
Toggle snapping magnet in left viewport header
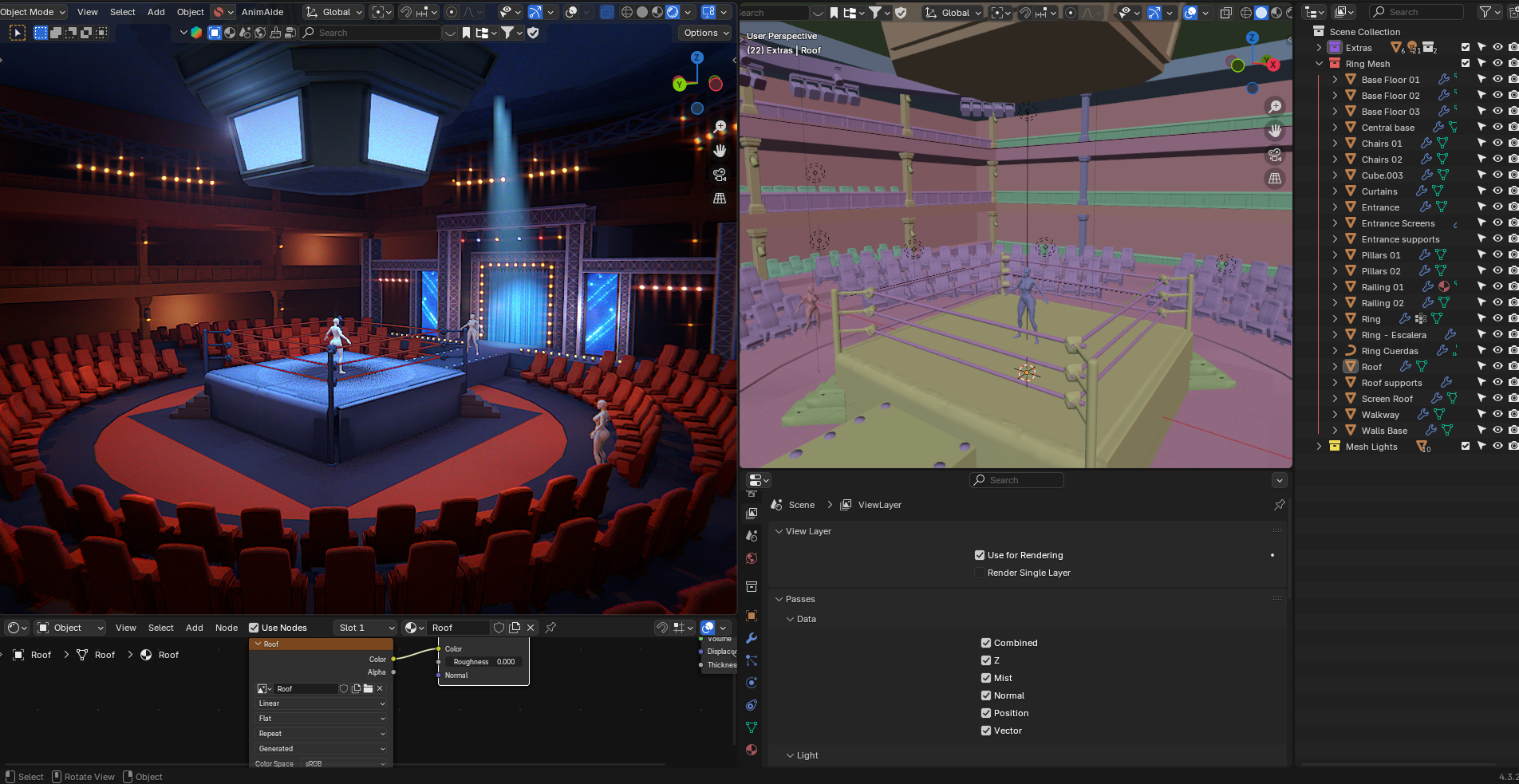(x=406, y=12)
